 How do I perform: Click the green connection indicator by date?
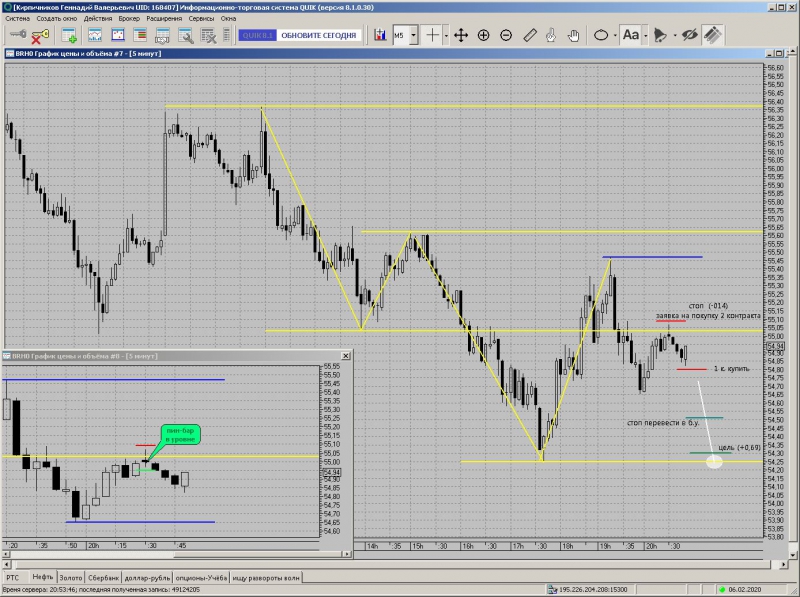point(722,589)
